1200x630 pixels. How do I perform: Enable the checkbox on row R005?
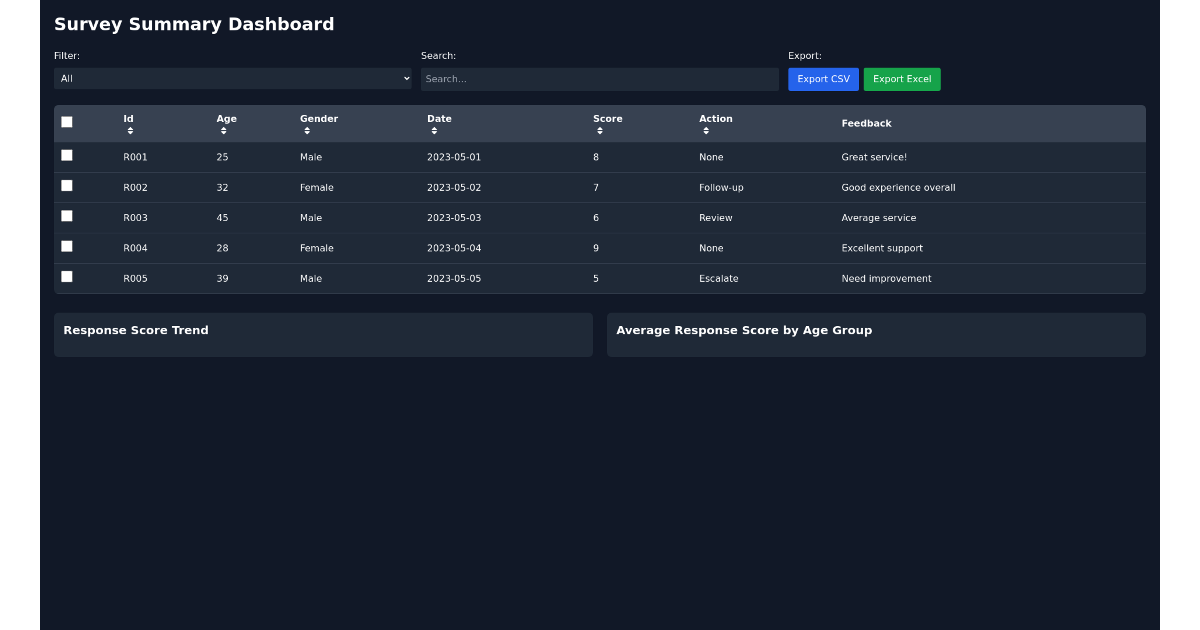click(67, 275)
